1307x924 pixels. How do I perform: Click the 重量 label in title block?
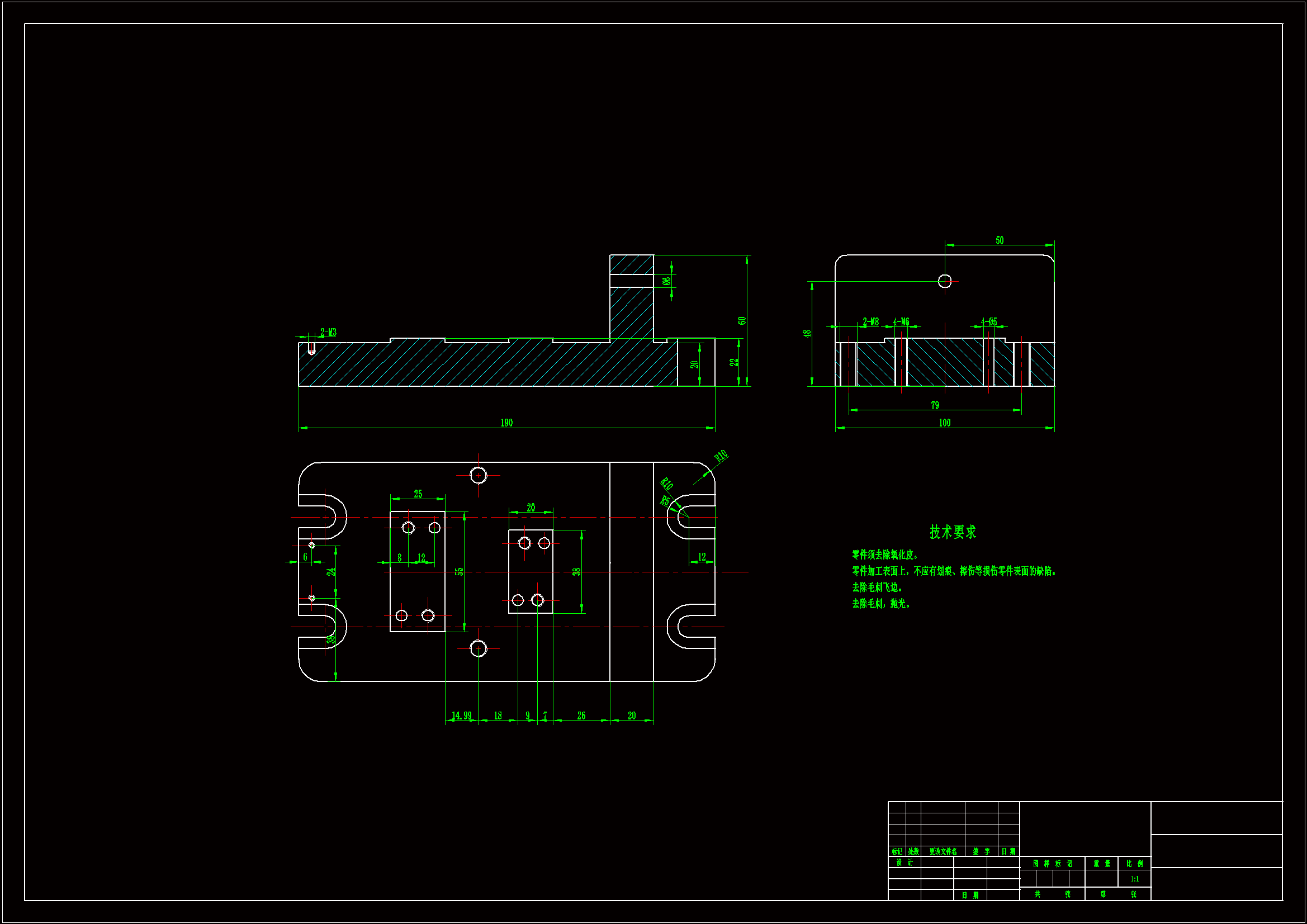tap(1101, 864)
